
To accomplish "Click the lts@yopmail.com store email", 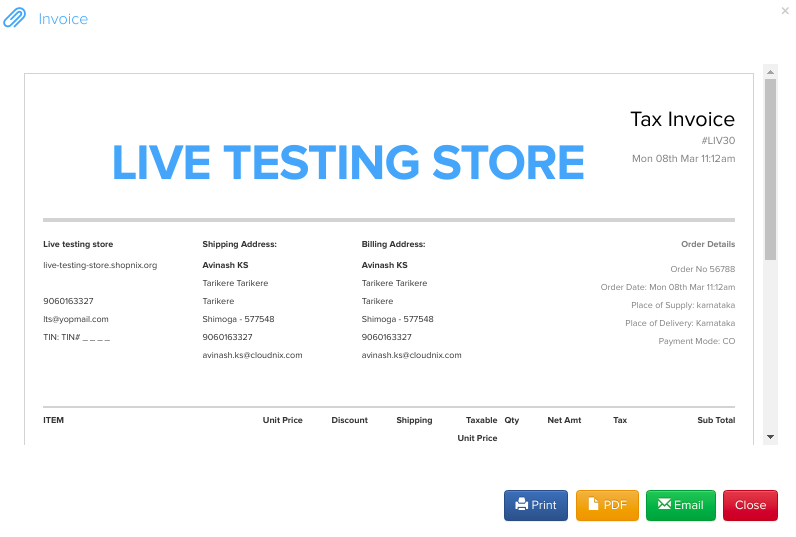I will coord(76,319).
